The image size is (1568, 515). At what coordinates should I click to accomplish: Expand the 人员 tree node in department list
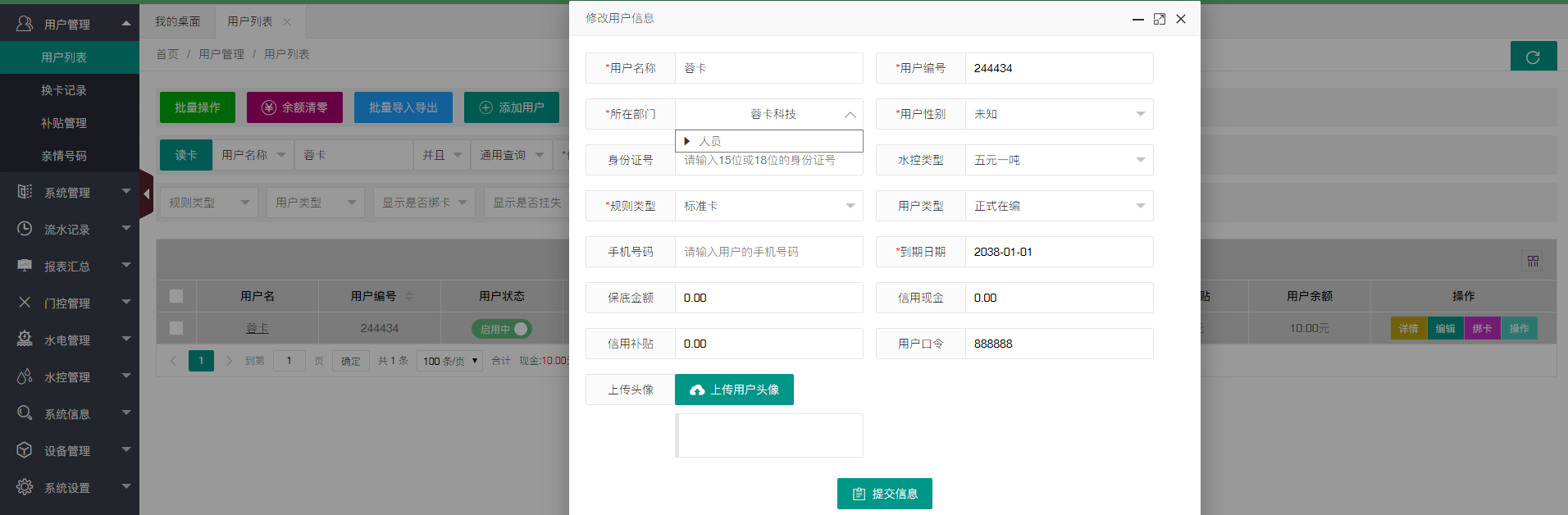pos(687,141)
